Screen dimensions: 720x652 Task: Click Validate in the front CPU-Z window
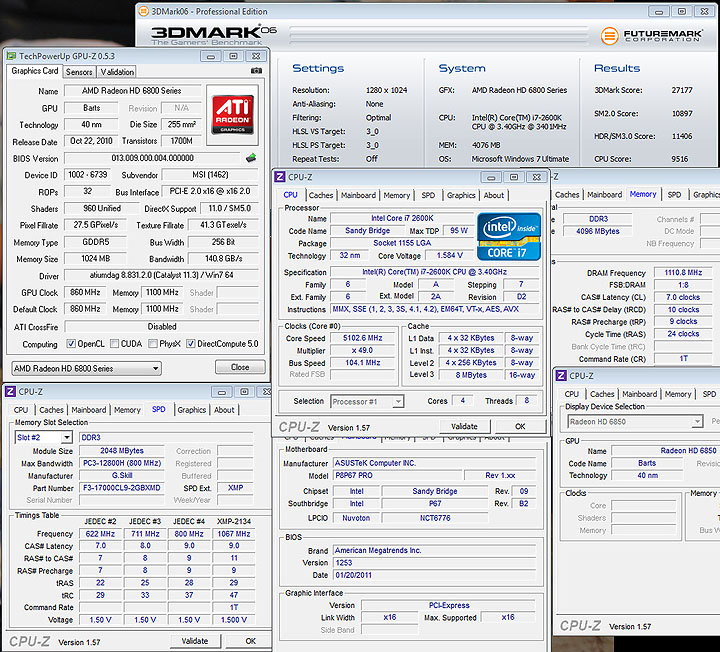[x=464, y=426]
